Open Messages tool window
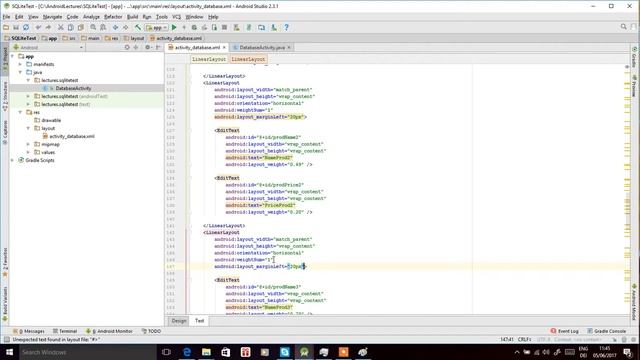 pyautogui.click(x=29, y=331)
